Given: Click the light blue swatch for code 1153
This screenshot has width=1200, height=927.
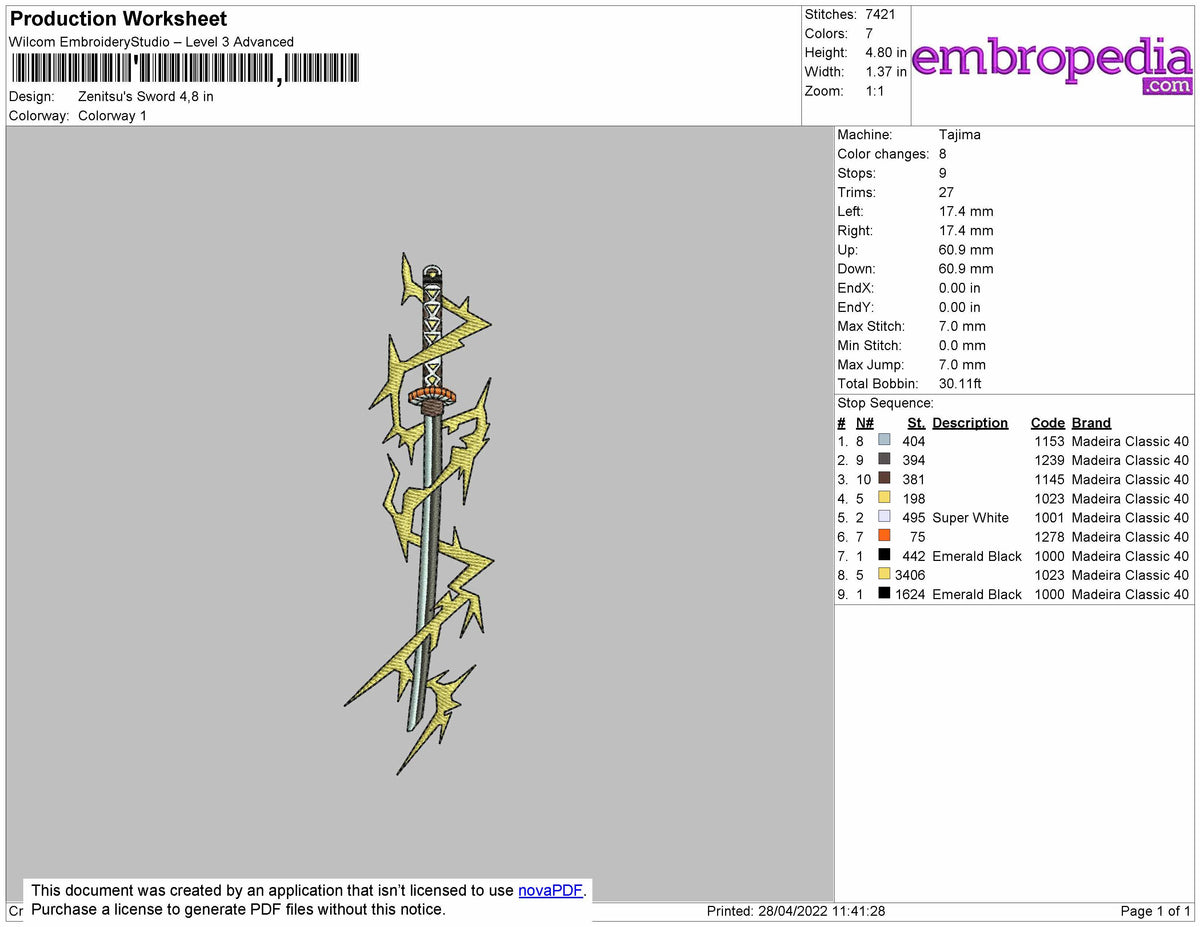Looking at the screenshot, I should [883, 440].
